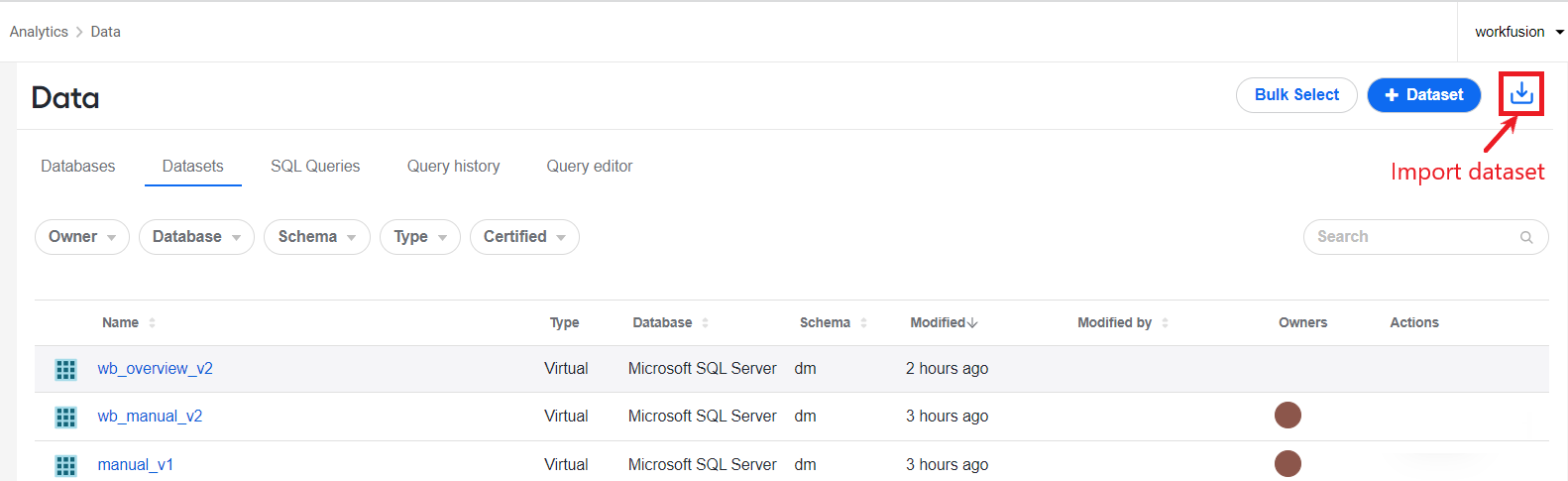Viewport: 1568px width, 481px height.
Task: Click 'Microsoft SQL Server' in wb_overview_v2 row
Action: point(702,369)
